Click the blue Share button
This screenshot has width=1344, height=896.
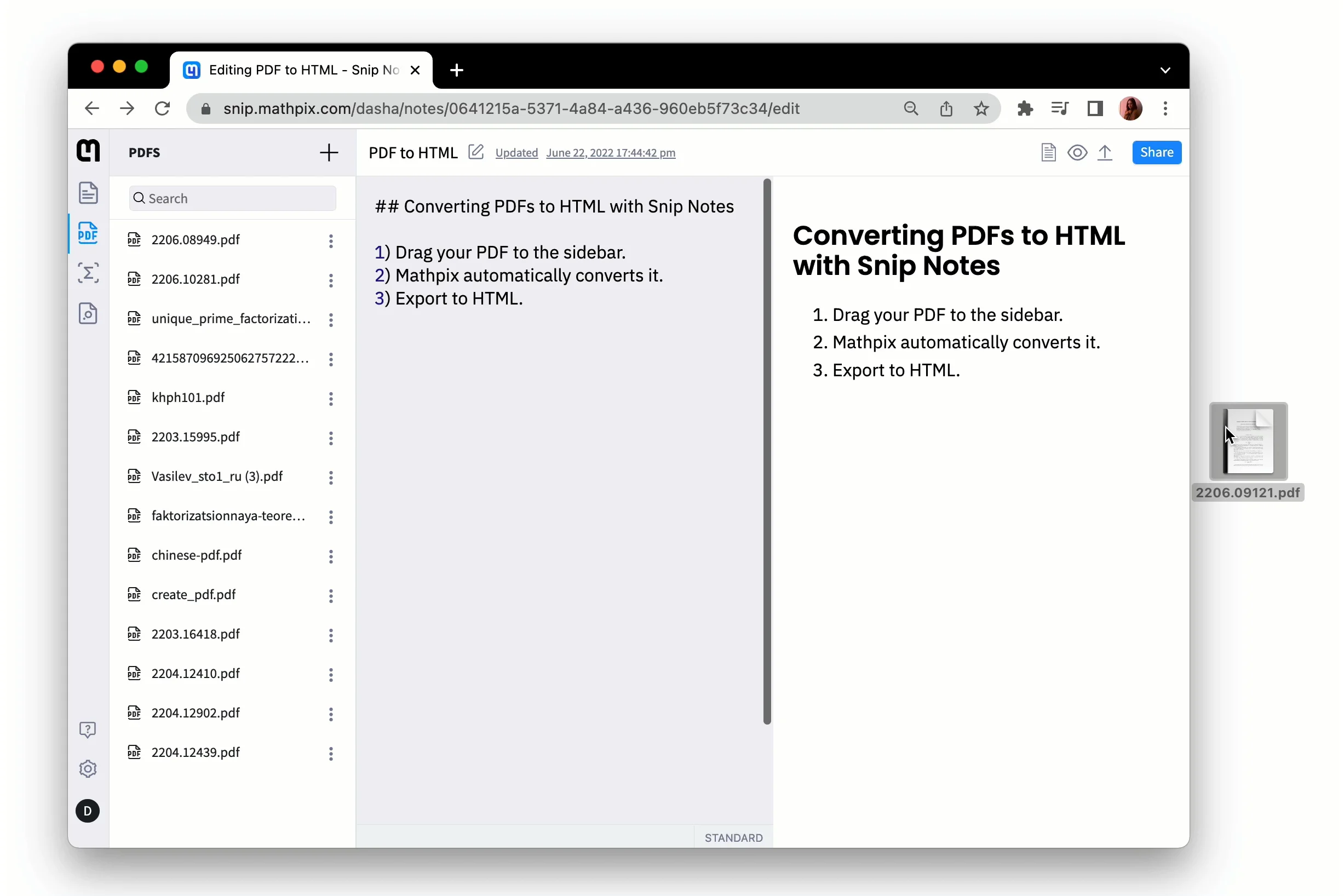coord(1156,153)
